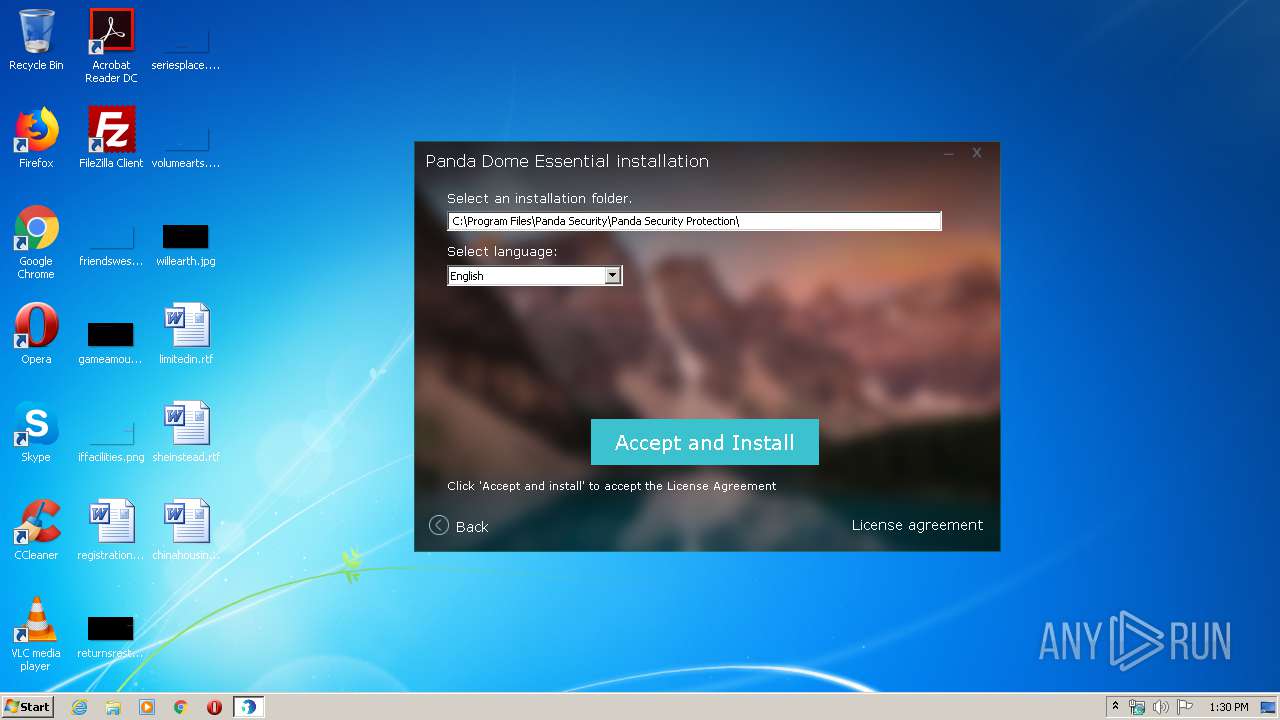Select the friendswes file on desktop
1280x720 pixels.
111,243
